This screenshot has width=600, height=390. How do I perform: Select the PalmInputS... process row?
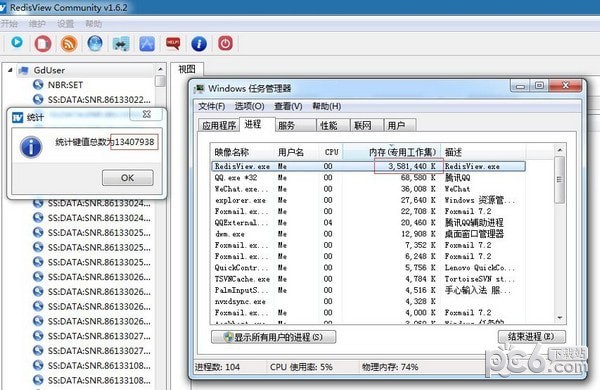click(368, 290)
